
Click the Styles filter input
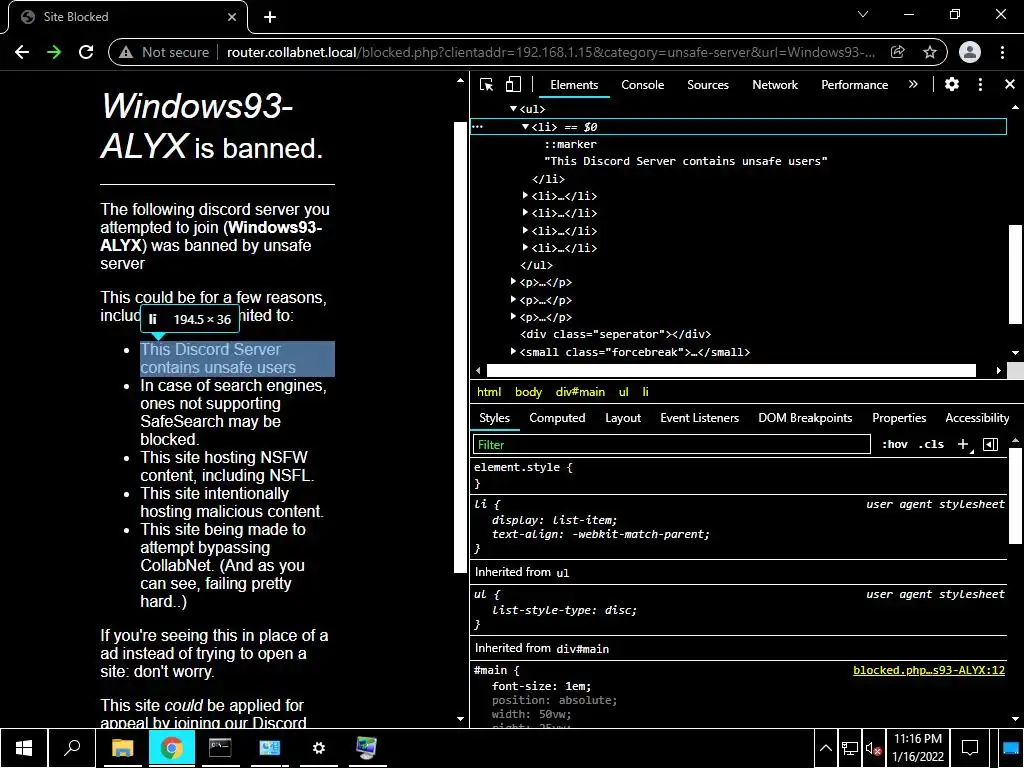tap(671, 444)
